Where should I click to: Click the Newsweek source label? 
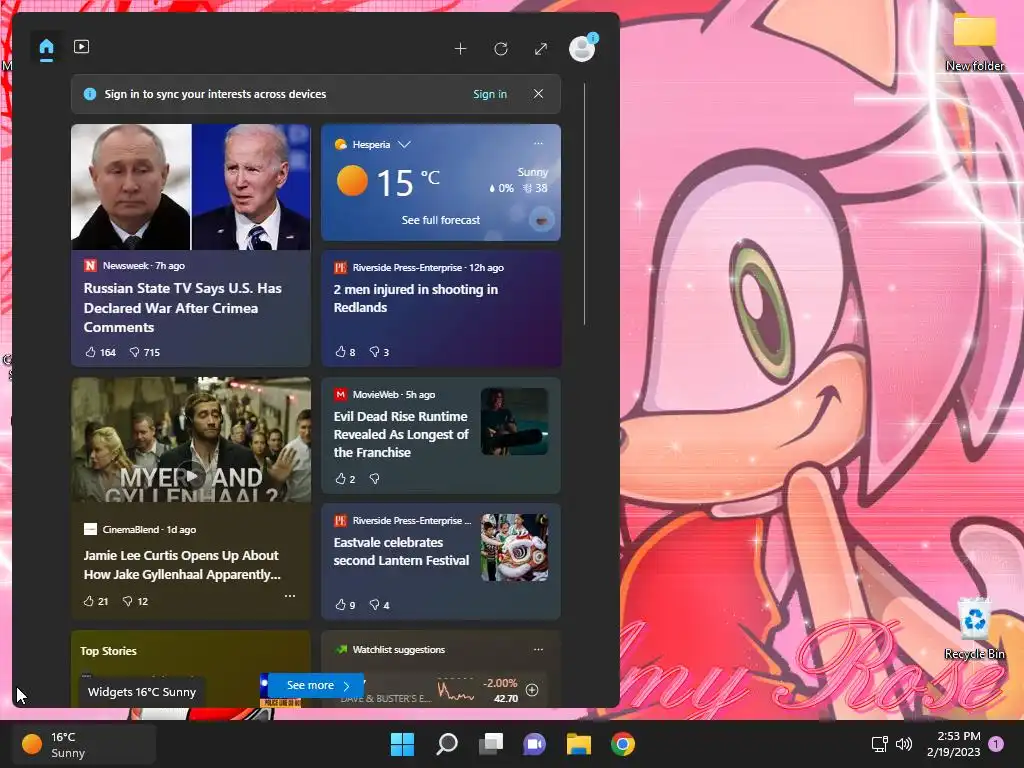[x=125, y=265]
